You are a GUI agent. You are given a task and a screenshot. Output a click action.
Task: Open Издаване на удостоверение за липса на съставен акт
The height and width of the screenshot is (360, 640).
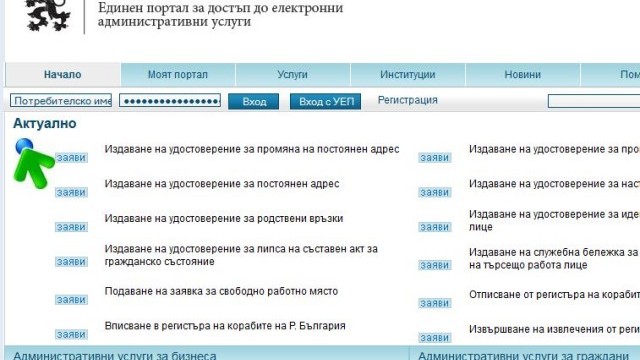[241, 255]
